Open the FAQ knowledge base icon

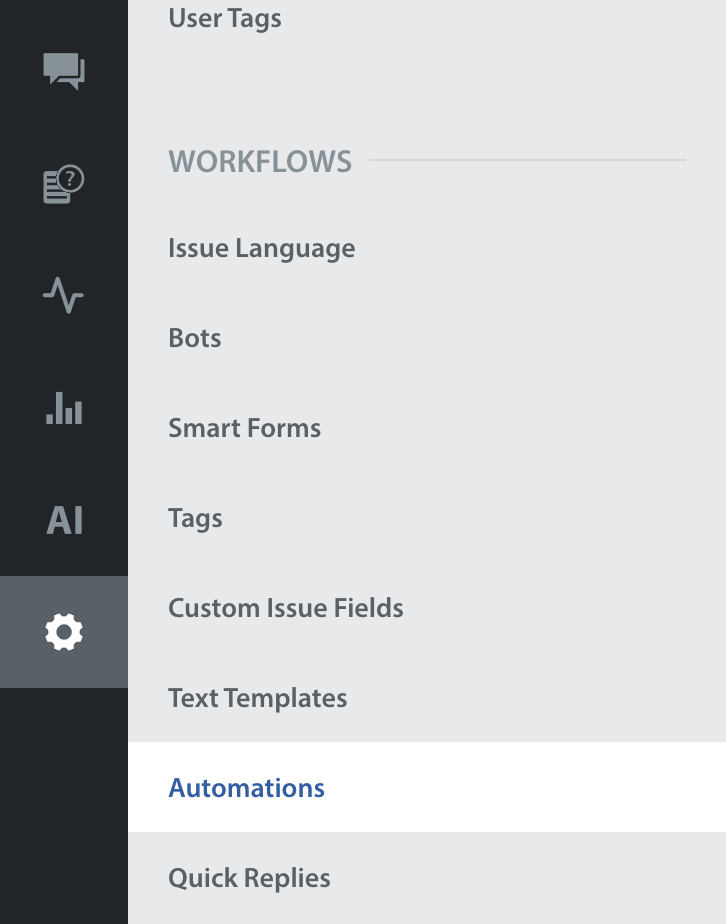(64, 185)
